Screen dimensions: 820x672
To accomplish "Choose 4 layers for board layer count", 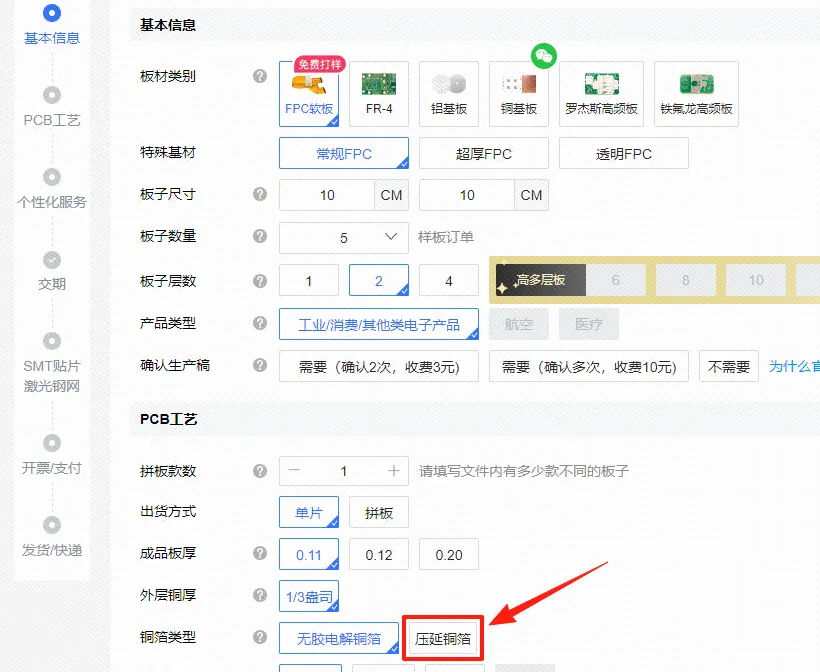I will coord(448,281).
